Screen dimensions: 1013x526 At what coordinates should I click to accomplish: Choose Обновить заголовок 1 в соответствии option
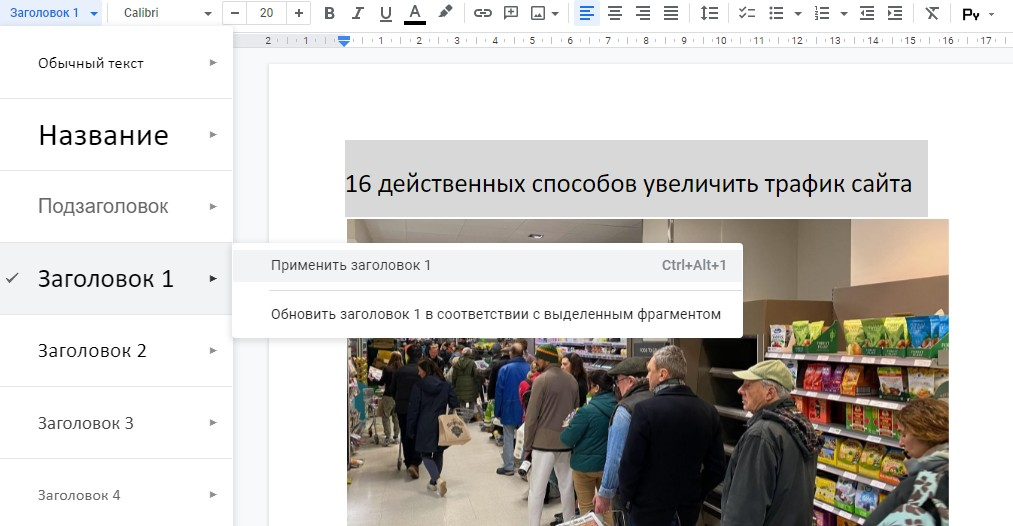click(495, 314)
